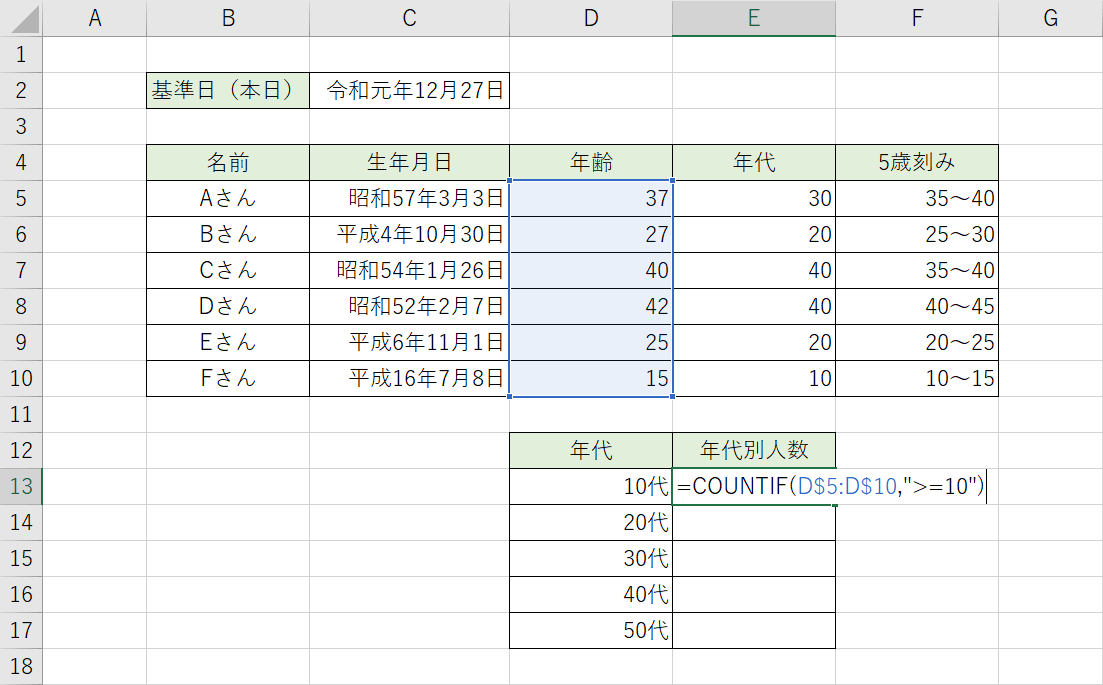Screen dimensions: 1103x685
Task: Select row 3 header
Action: [21, 126]
